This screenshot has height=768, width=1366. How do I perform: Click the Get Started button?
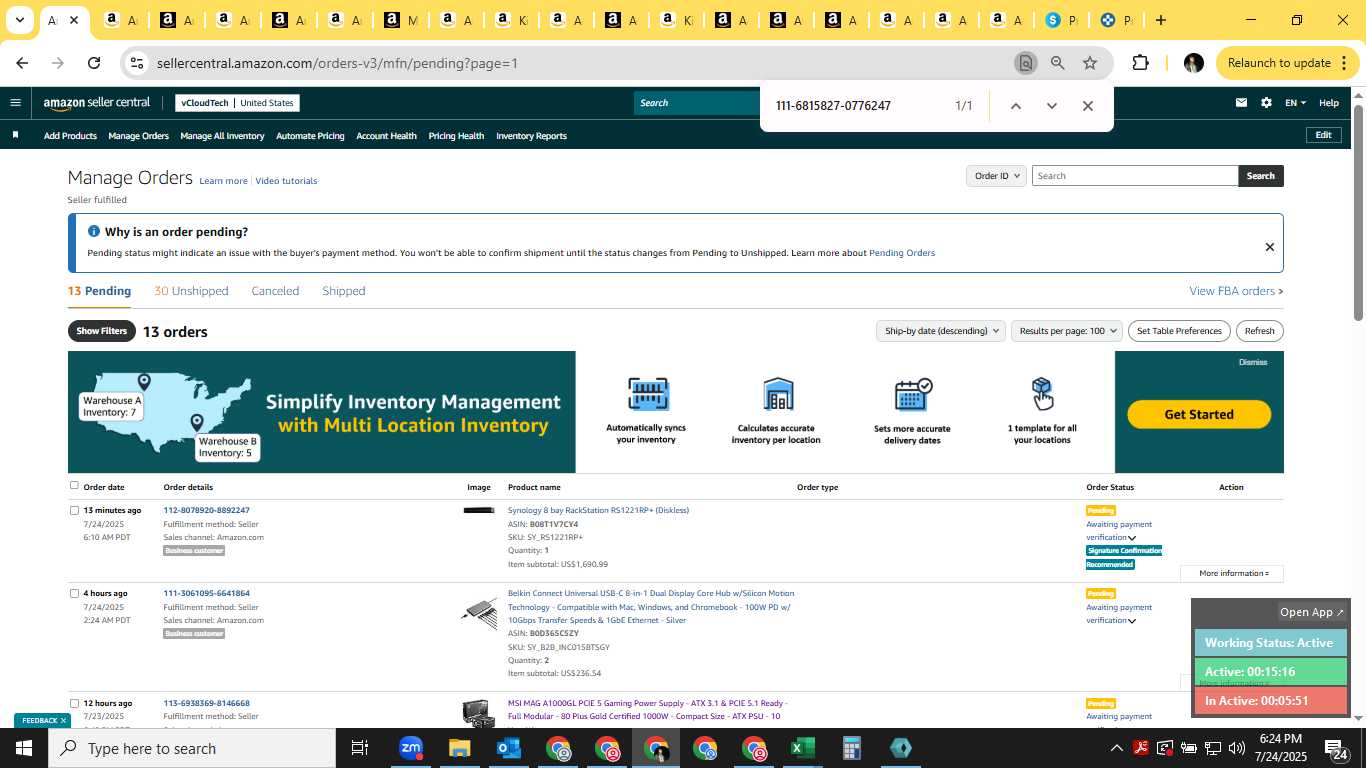click(x=1199, y=414)
